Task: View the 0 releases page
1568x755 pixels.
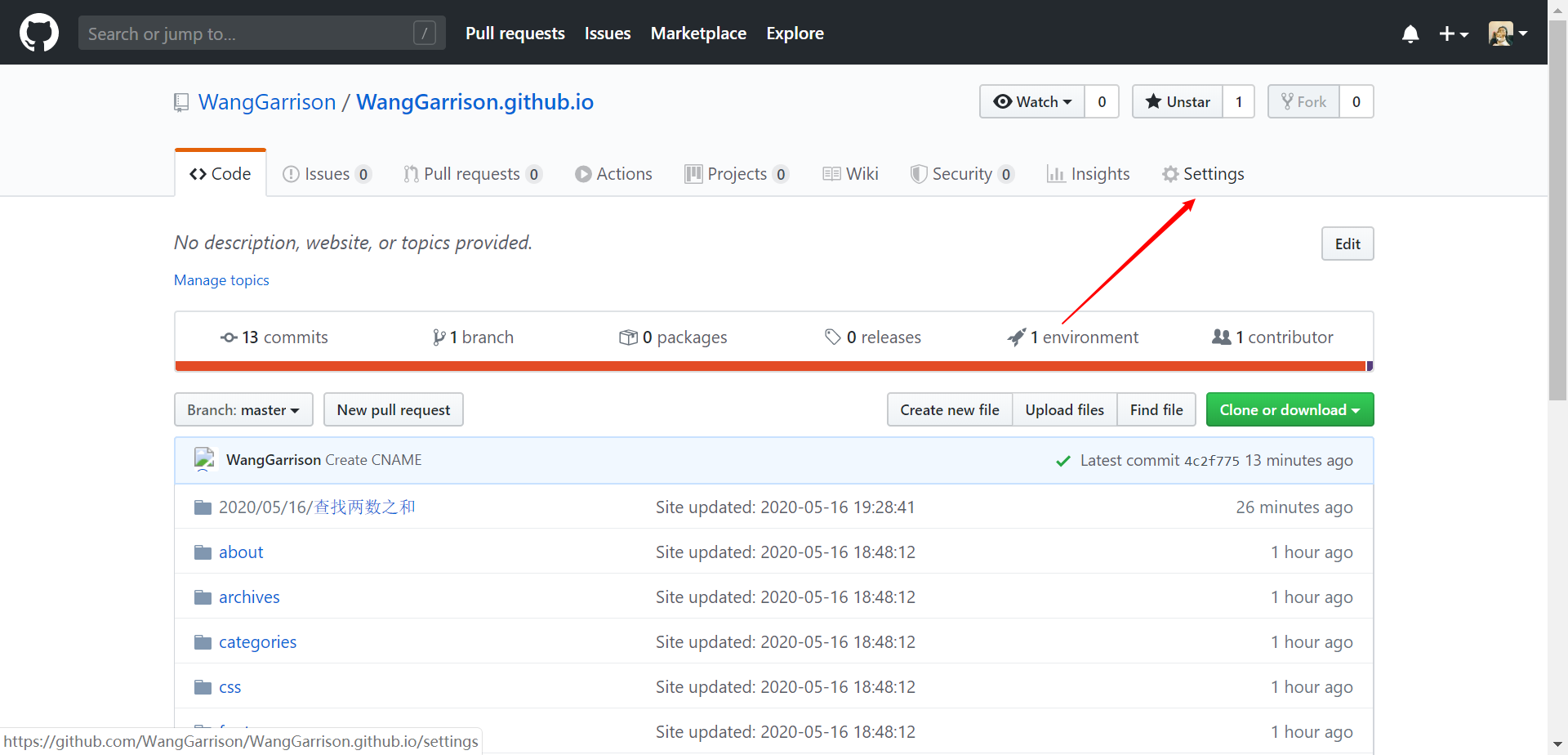Action: pyautogui.click(x=873, y=337)
